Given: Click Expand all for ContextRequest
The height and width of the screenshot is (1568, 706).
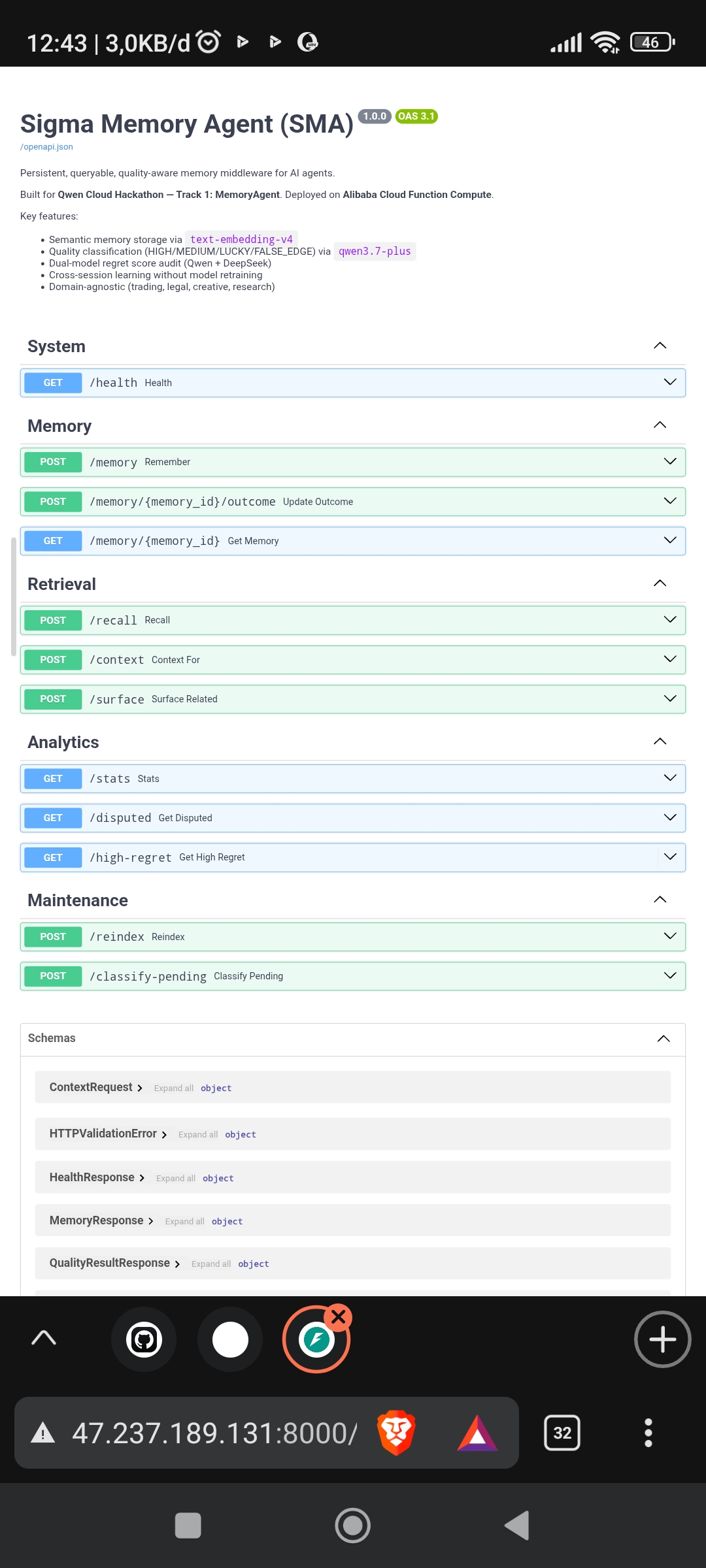Looking at the screenshot, I should click(174, 1088).
